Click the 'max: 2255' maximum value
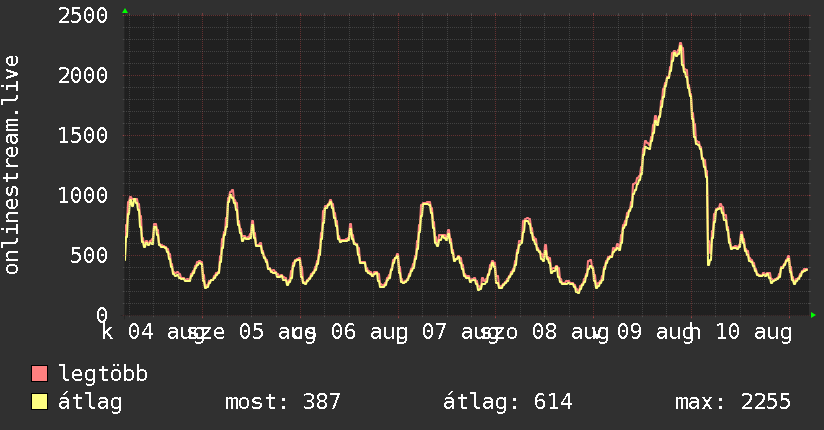The height and width of the screenshot is (430, 824). [733, 402]
